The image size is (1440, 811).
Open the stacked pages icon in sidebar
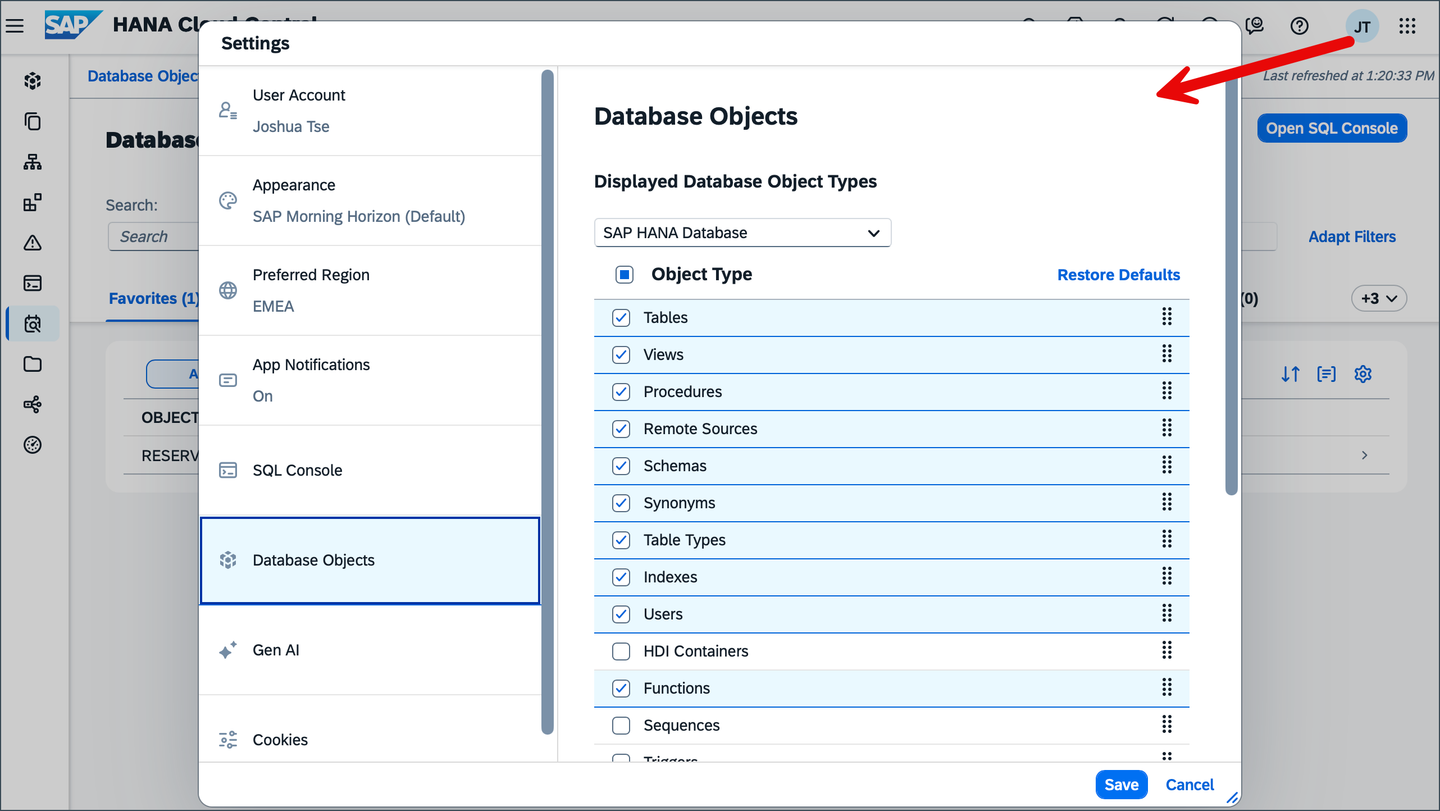point(33,121)
